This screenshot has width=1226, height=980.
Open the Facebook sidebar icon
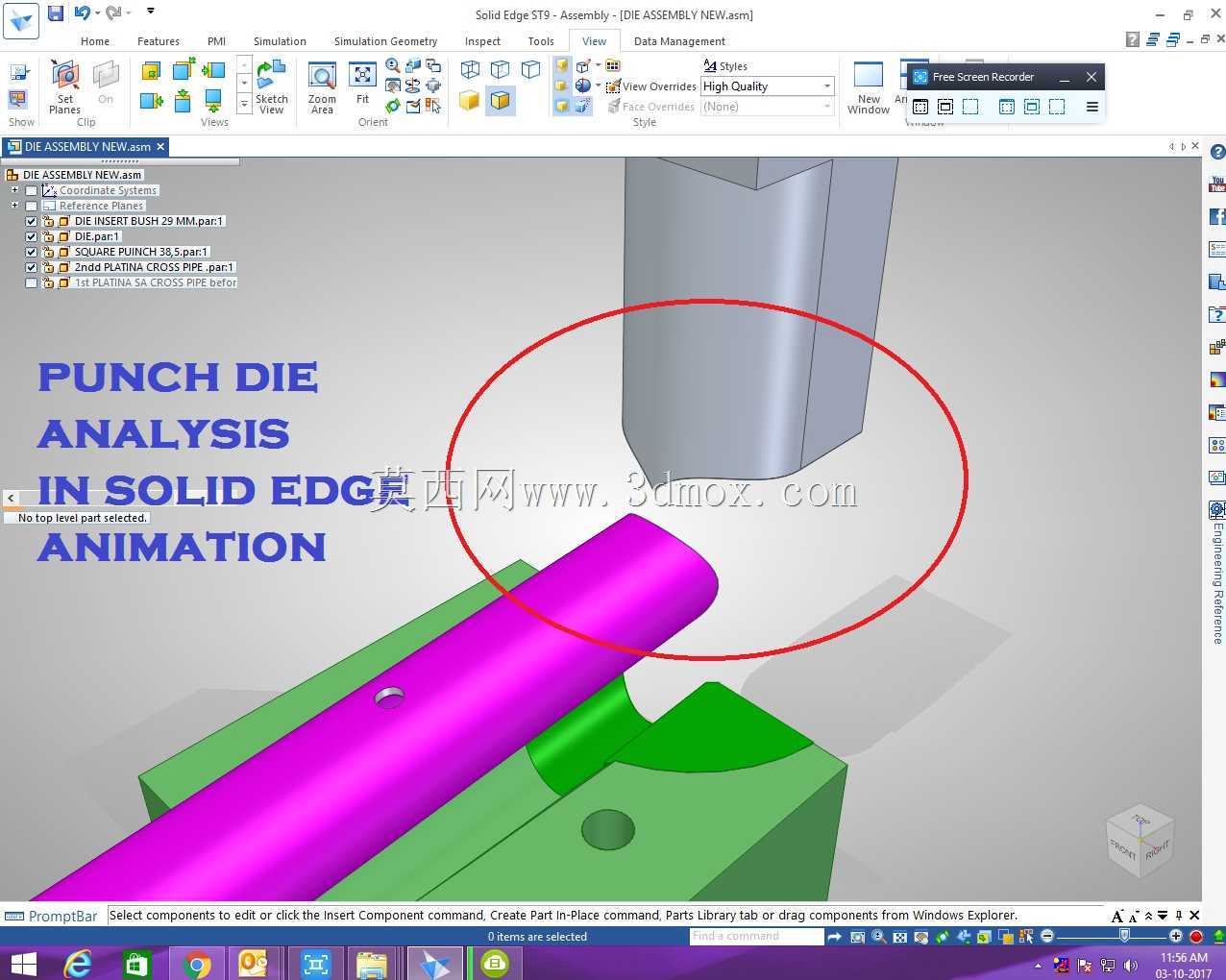click(x=1217, y=216)
